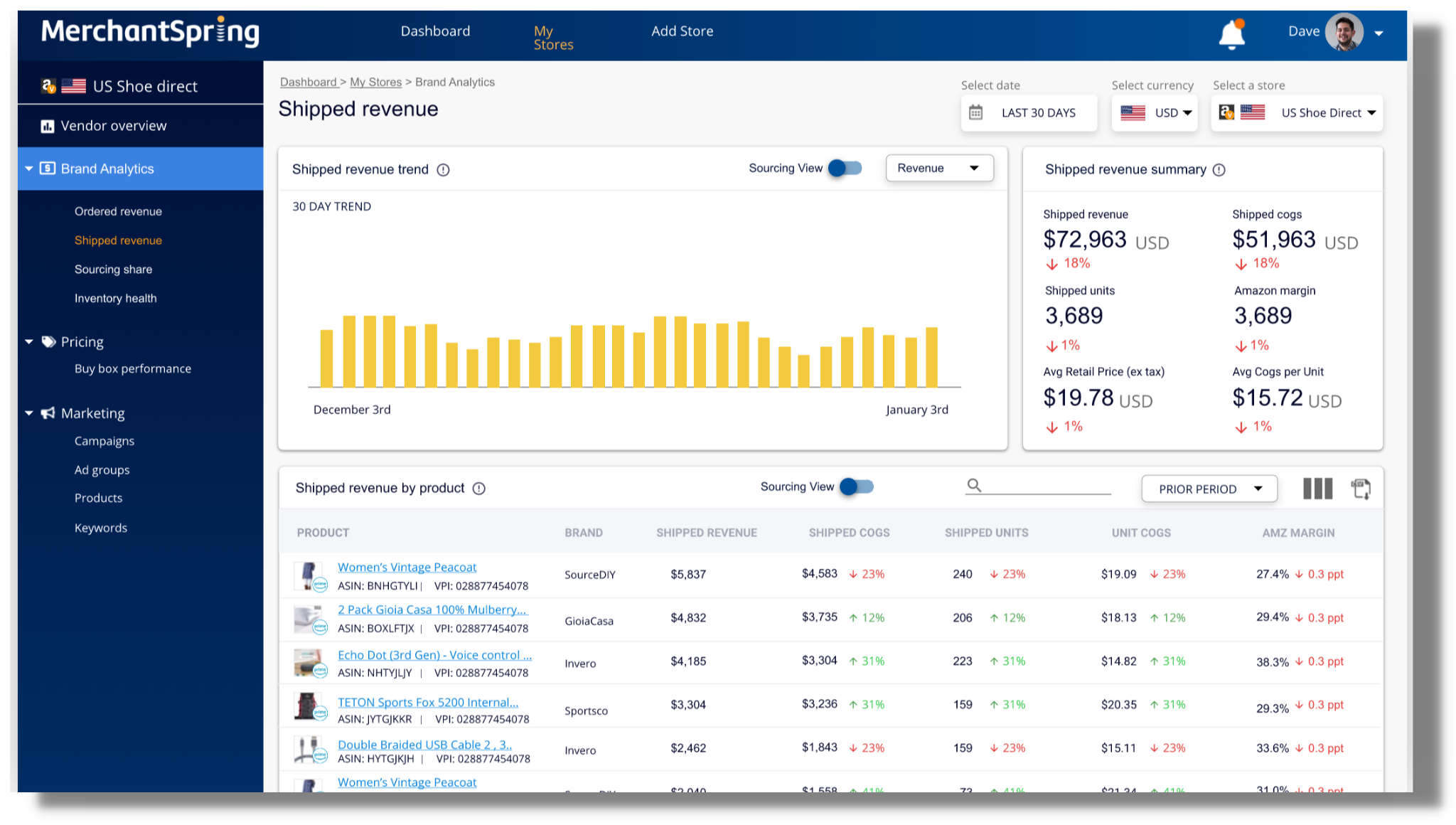Click the calendar icon in date selector
This screenshot has height=825, width=1456.
[976, 112]
